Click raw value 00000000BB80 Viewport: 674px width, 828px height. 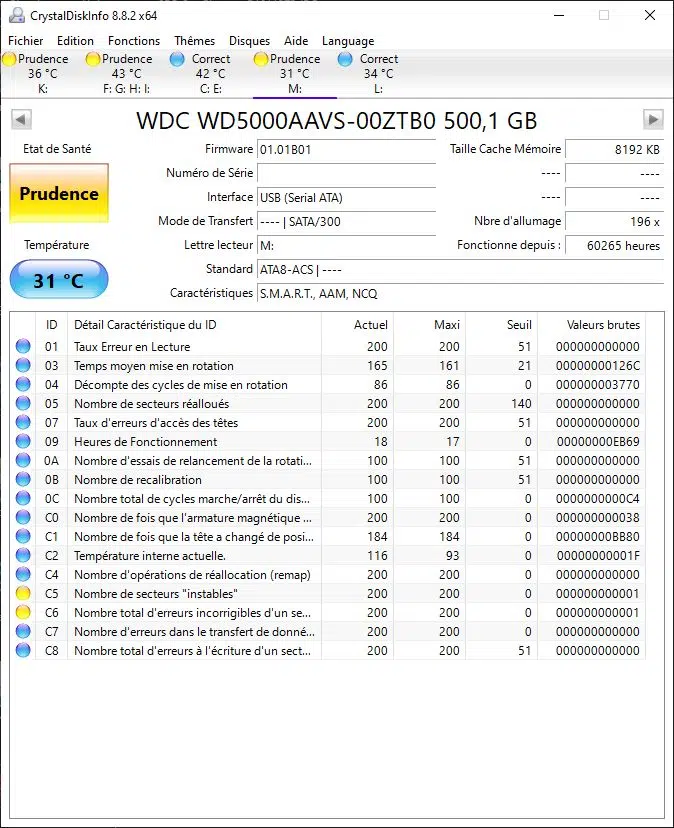point(598,537)
